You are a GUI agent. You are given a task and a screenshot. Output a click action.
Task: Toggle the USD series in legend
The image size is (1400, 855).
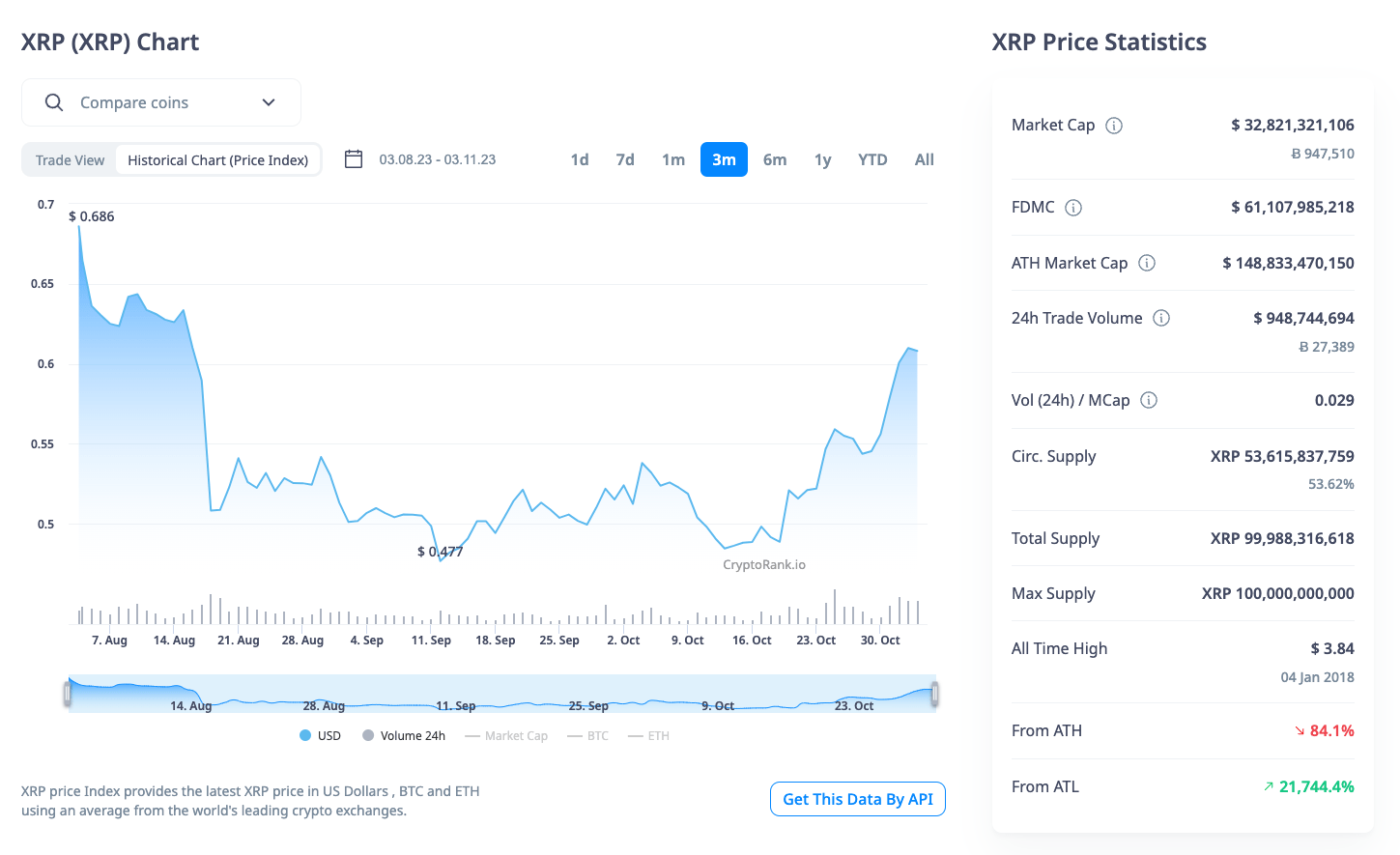(x=321, y=736)
